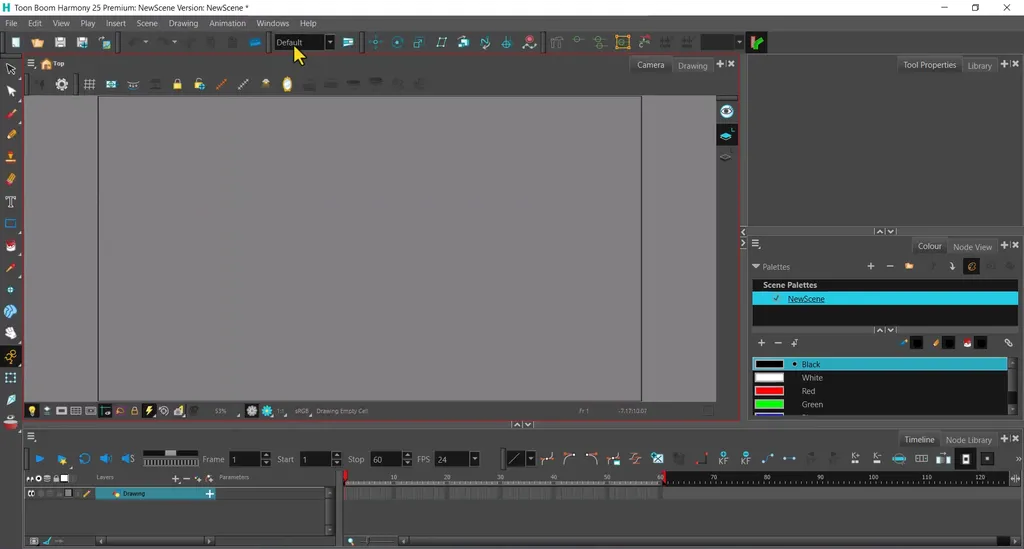Image resolution: width=1024 pixels, height=549 pixels.
Task: Toggle the Sound speaker button
Action: point(106,459)
